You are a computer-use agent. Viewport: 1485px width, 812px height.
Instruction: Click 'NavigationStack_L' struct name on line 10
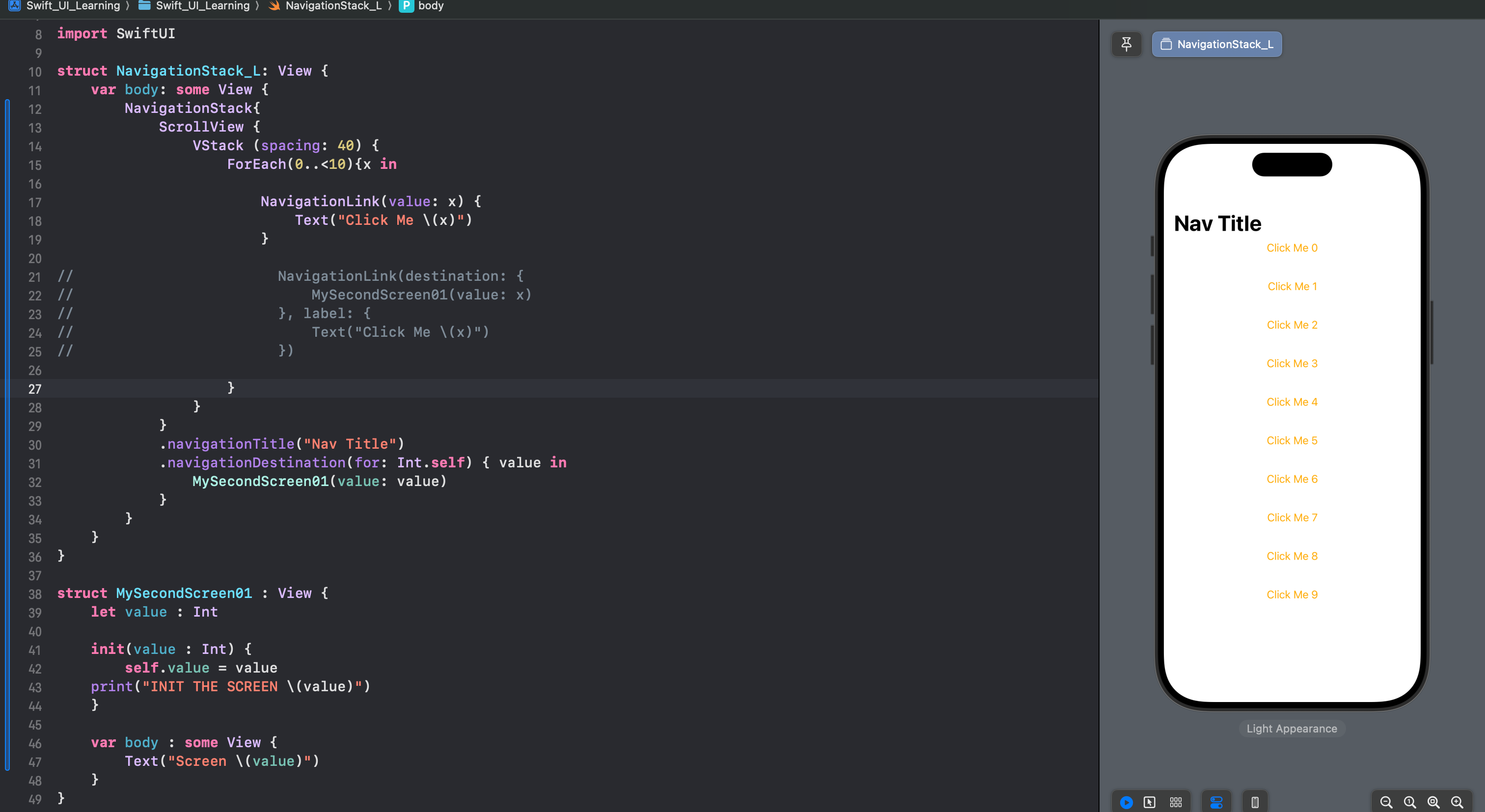tap(188, 71)
